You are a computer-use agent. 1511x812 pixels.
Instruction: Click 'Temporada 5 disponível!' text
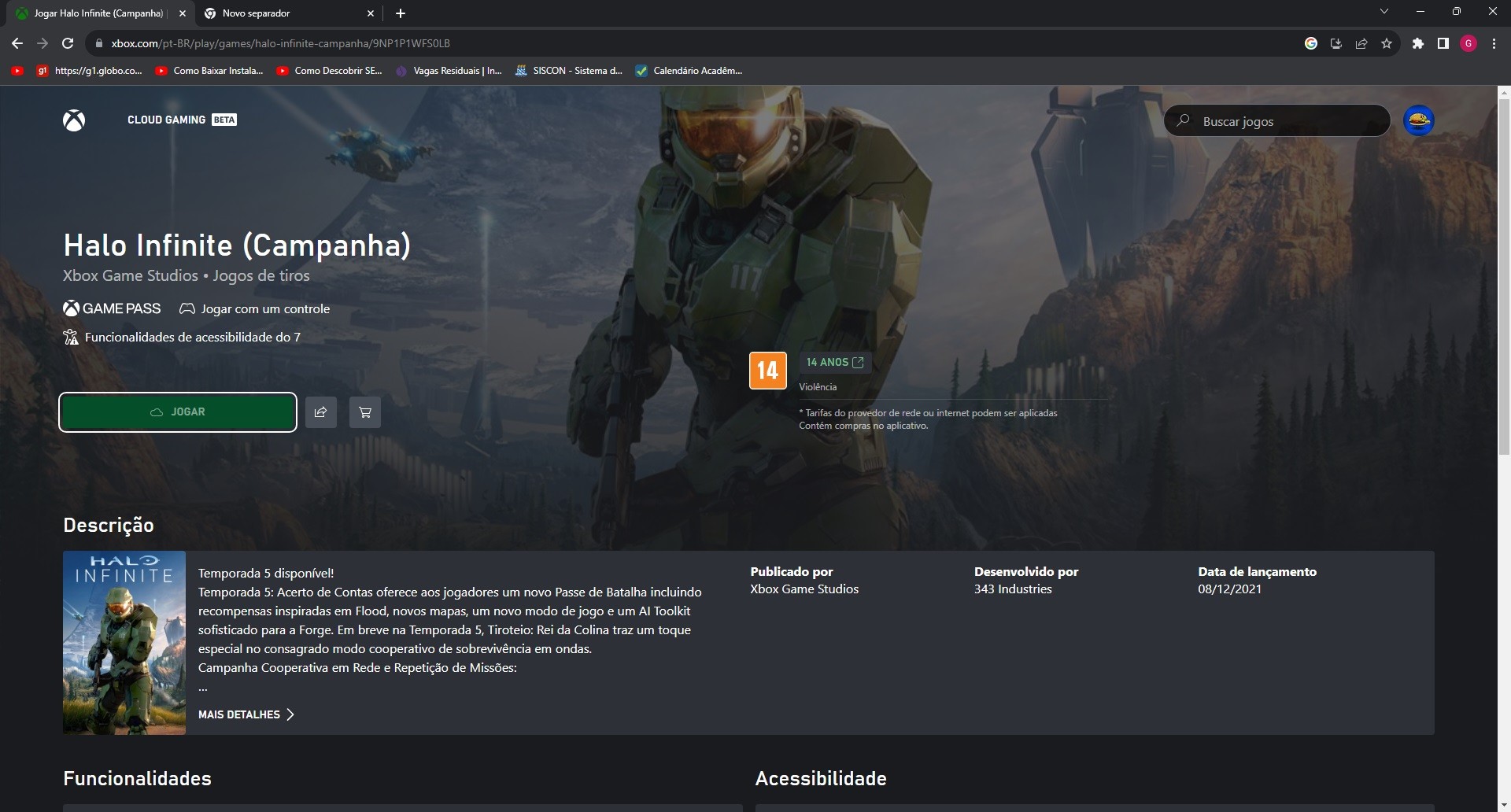coord(266,573)
